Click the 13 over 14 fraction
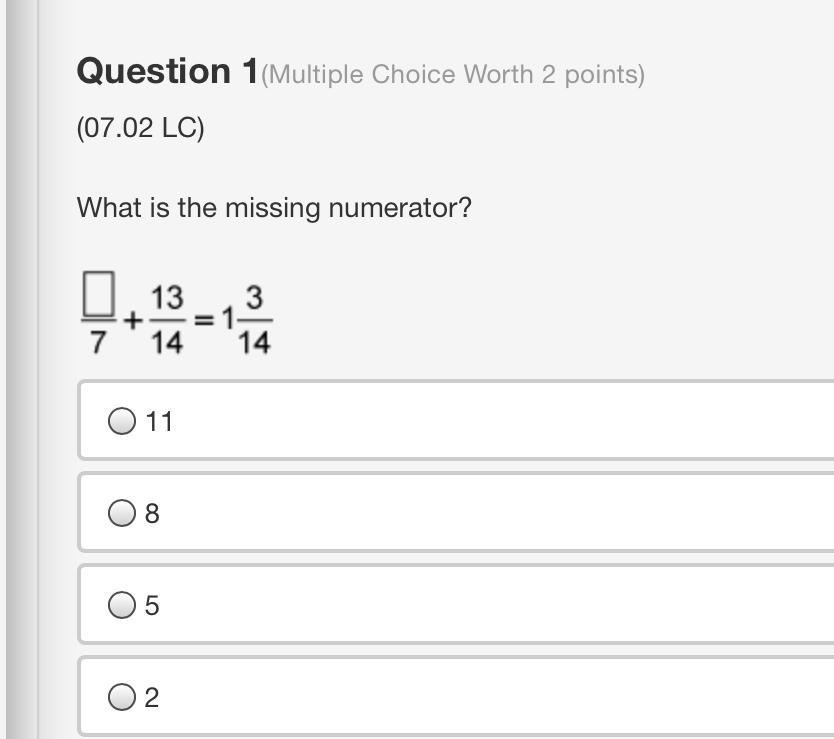 coord(168,320)
